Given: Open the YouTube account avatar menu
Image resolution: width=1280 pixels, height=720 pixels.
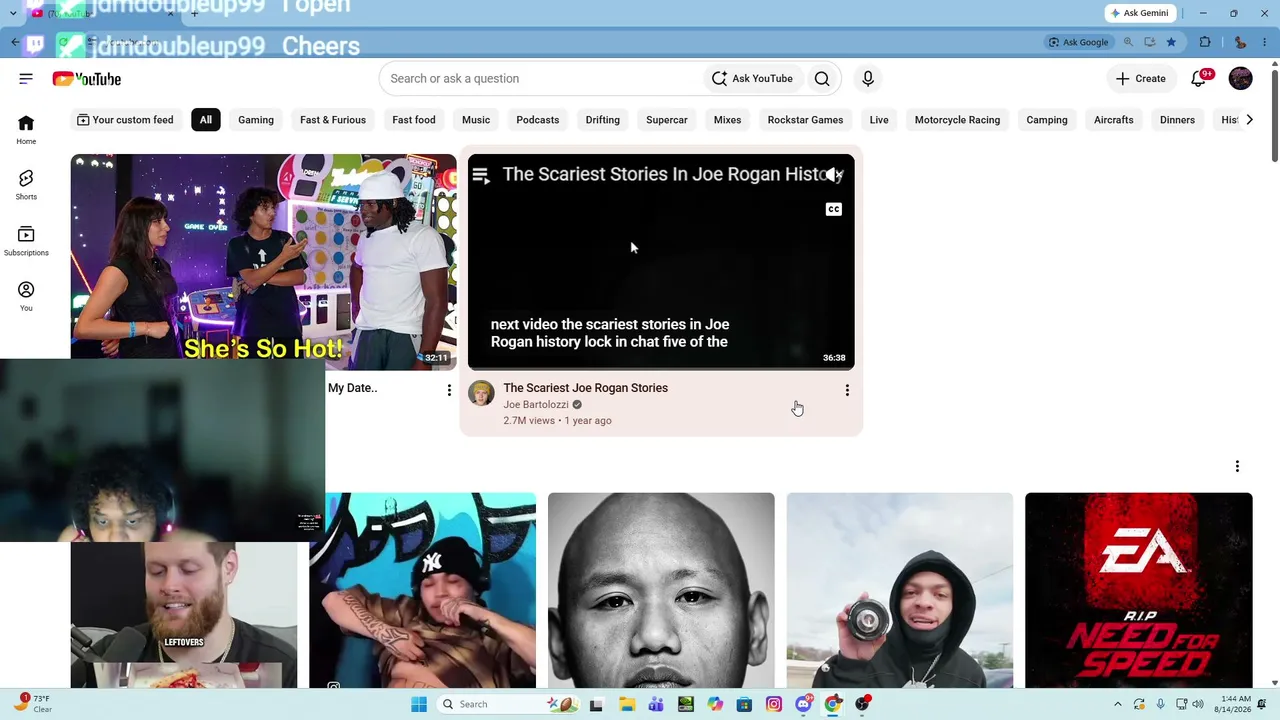Looking at the screenshot, I should tap(1241, 79).
